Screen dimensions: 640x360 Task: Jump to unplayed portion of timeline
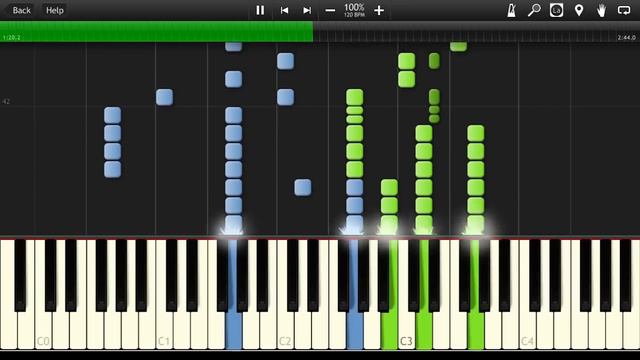click(x=476, y=31)
